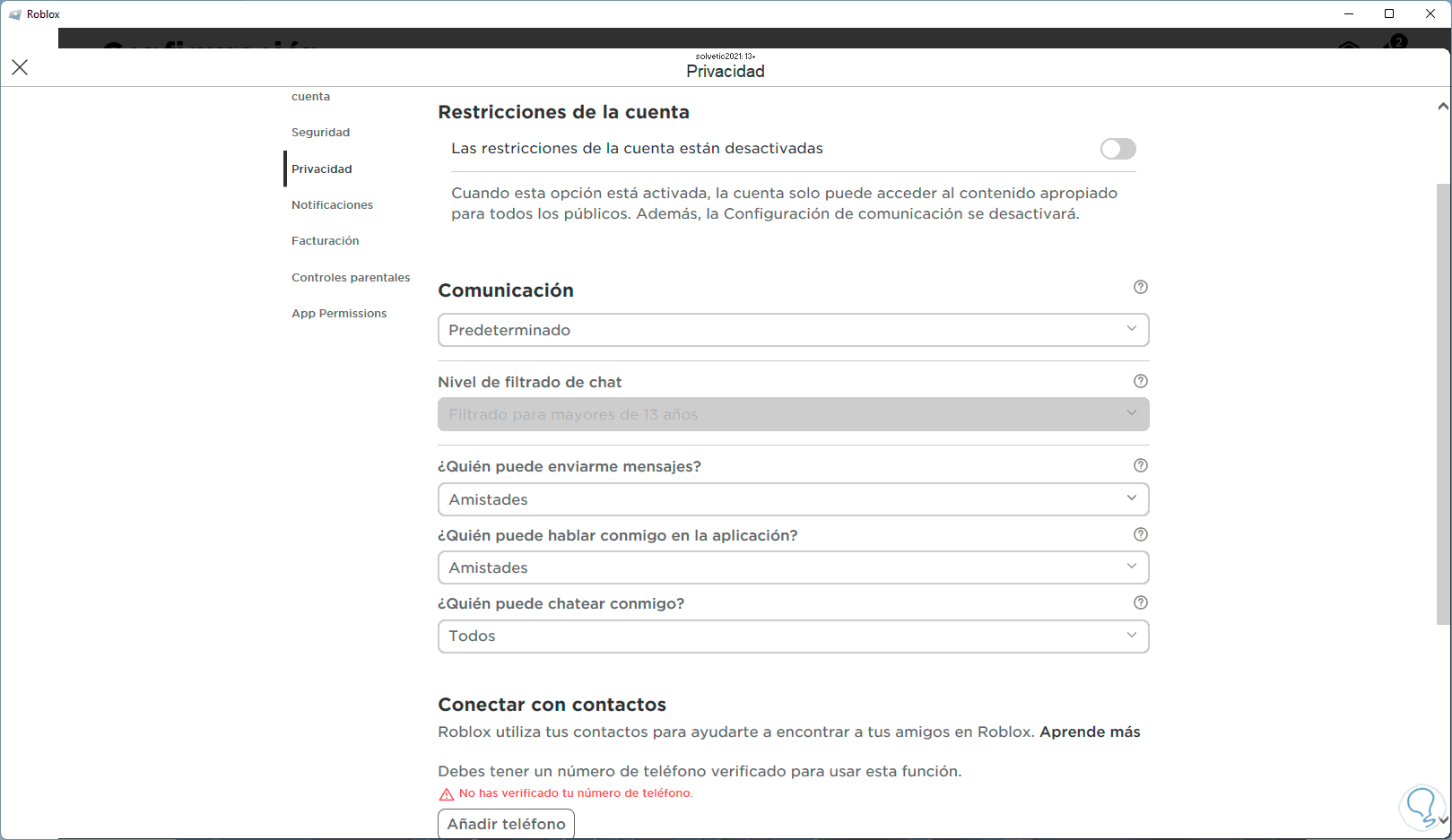Open help icon for ¿Quién puede chatear conmigo?
The image size is (1452, 840).
click(1141, 602)
